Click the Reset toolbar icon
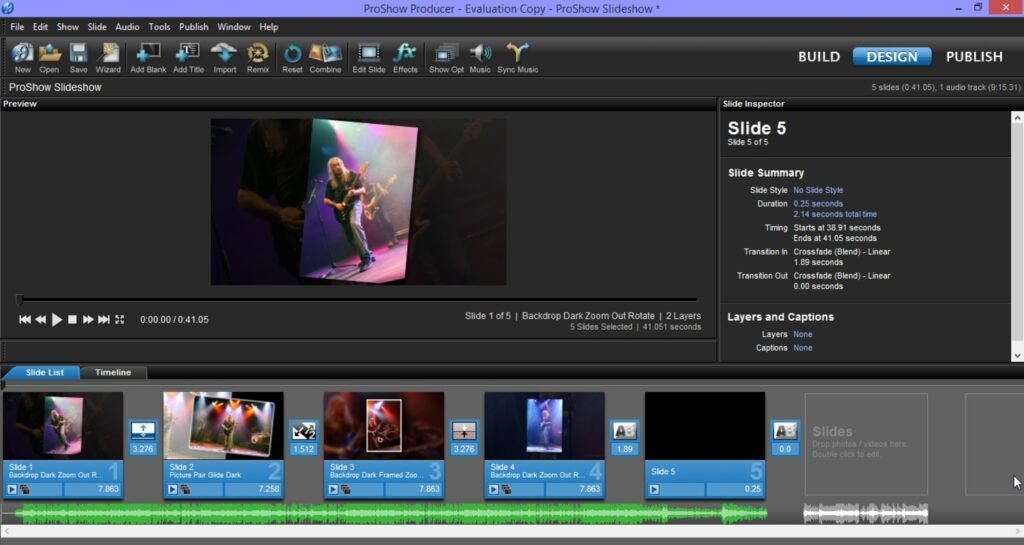 tap(292, 57)
